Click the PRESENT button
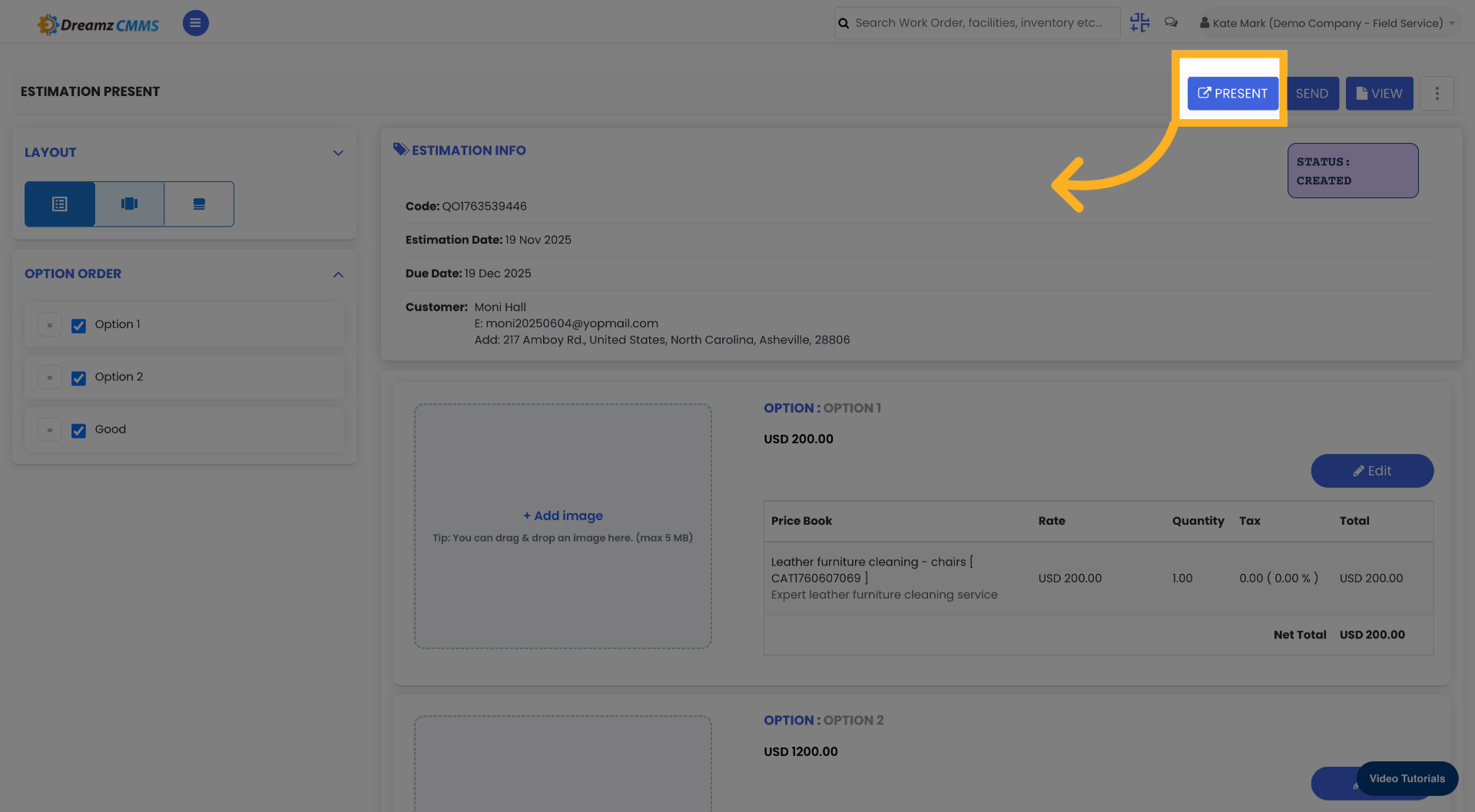This screenshot has height=812, width=1475. [x=1233, y=93]
